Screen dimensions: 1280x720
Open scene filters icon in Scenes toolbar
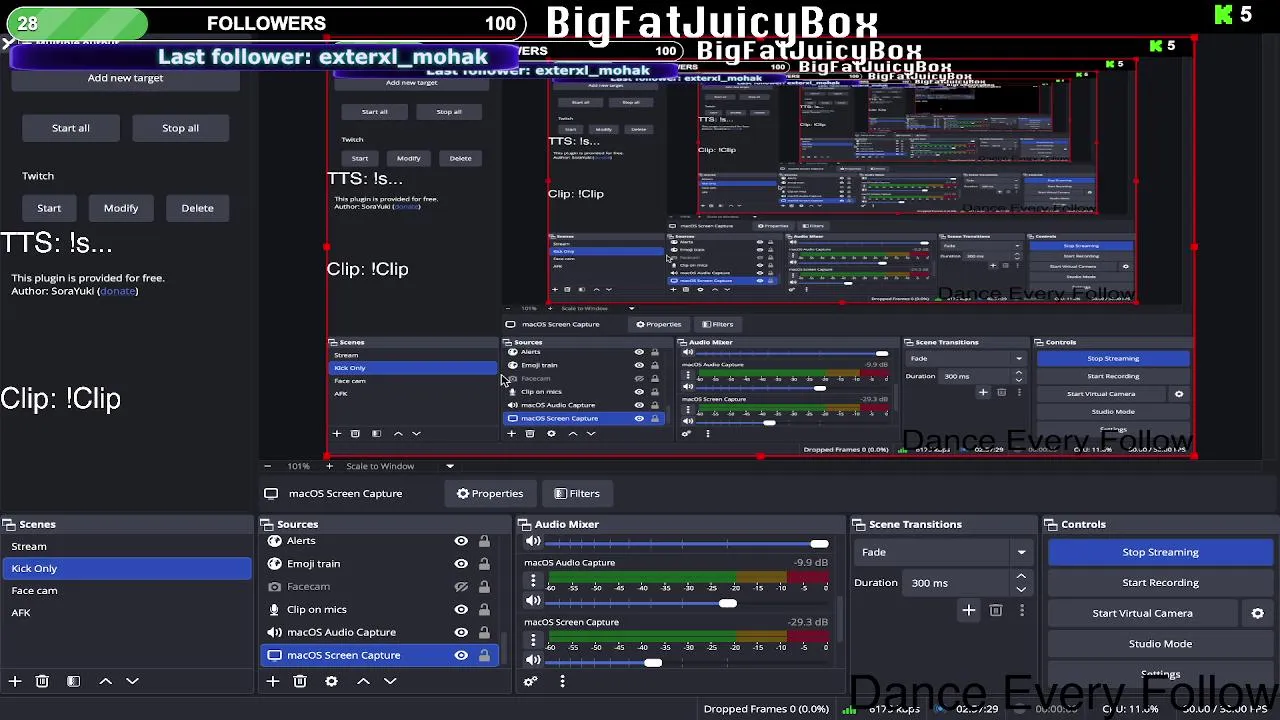(x=73, y=681)
